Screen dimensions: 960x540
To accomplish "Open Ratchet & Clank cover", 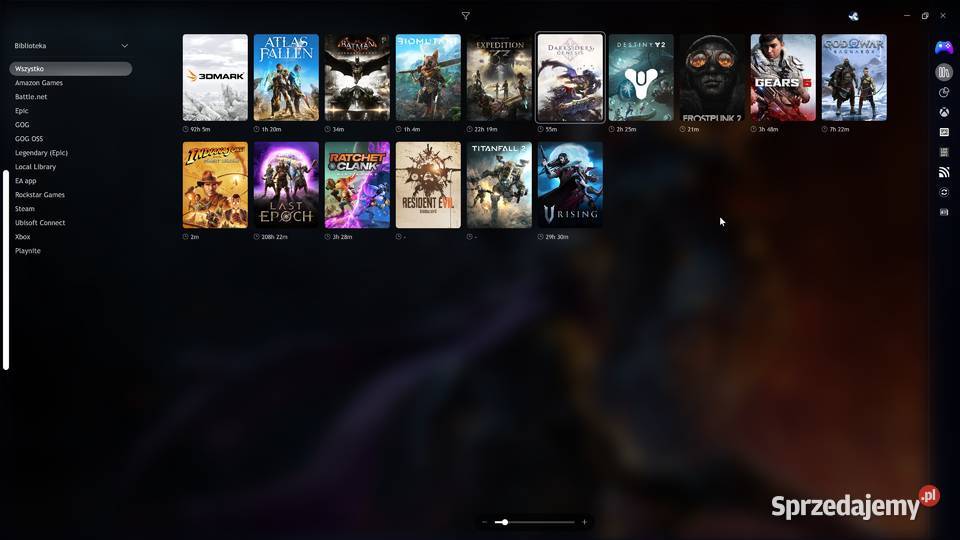I will [x=357, y=185].
